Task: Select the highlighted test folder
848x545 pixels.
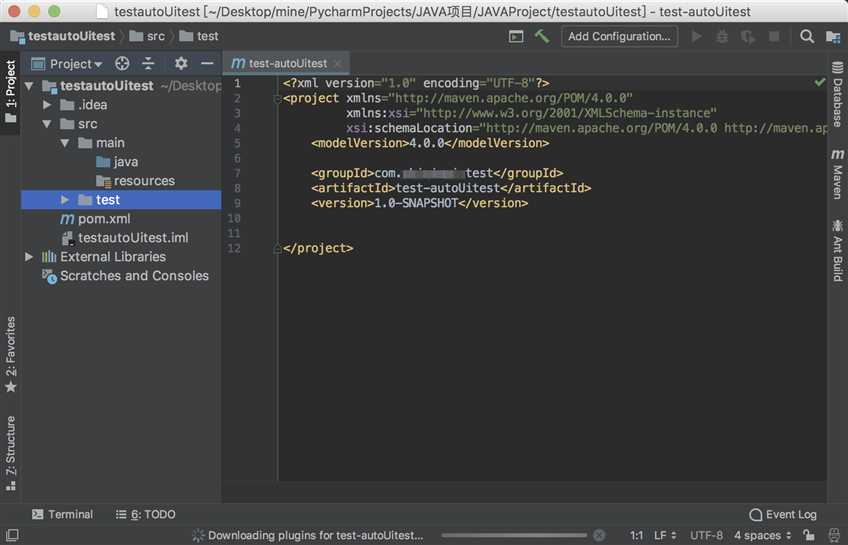Action: (x=121, y=200)
